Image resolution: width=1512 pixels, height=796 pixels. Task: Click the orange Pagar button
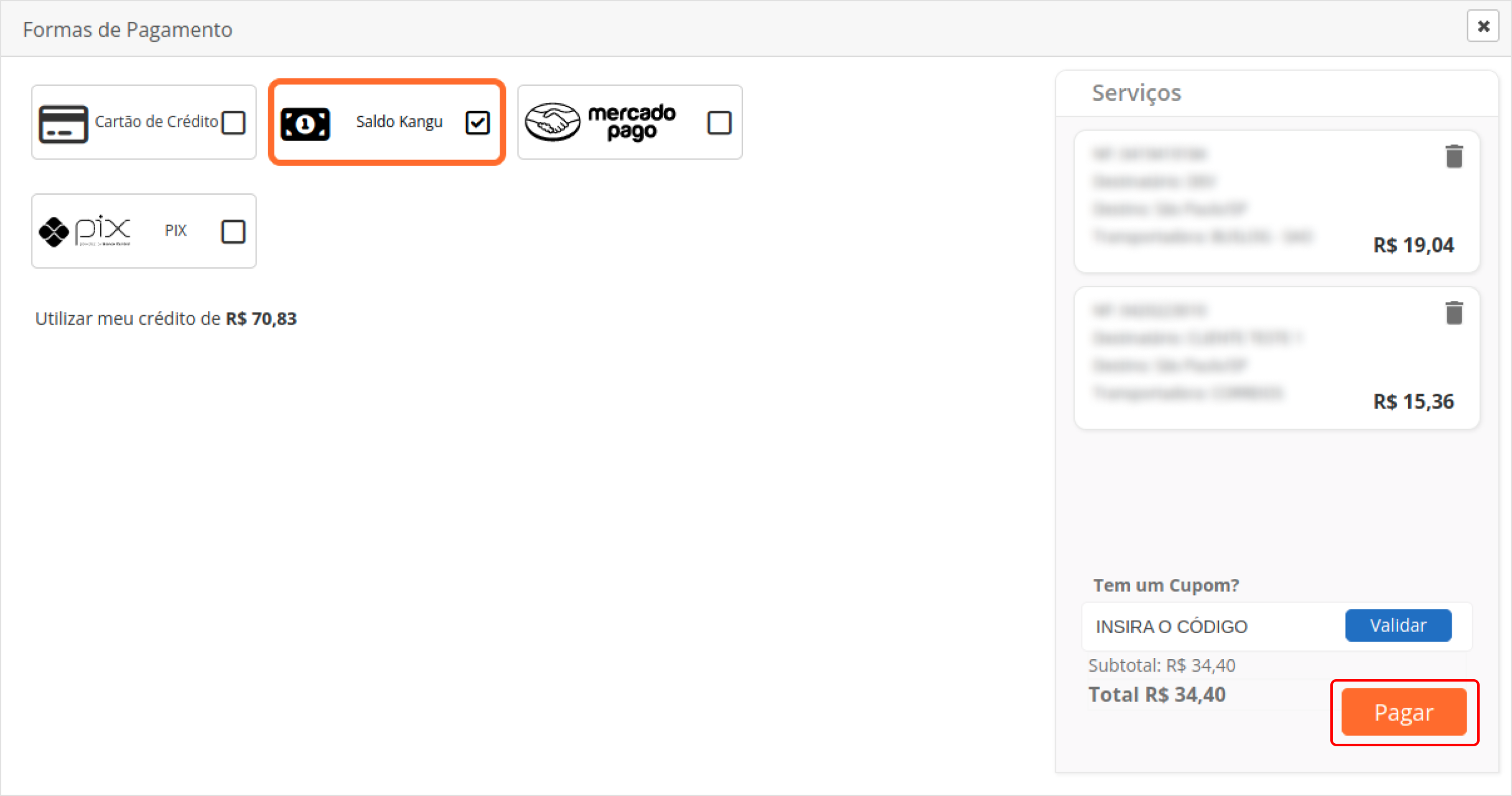(1404, 712)
